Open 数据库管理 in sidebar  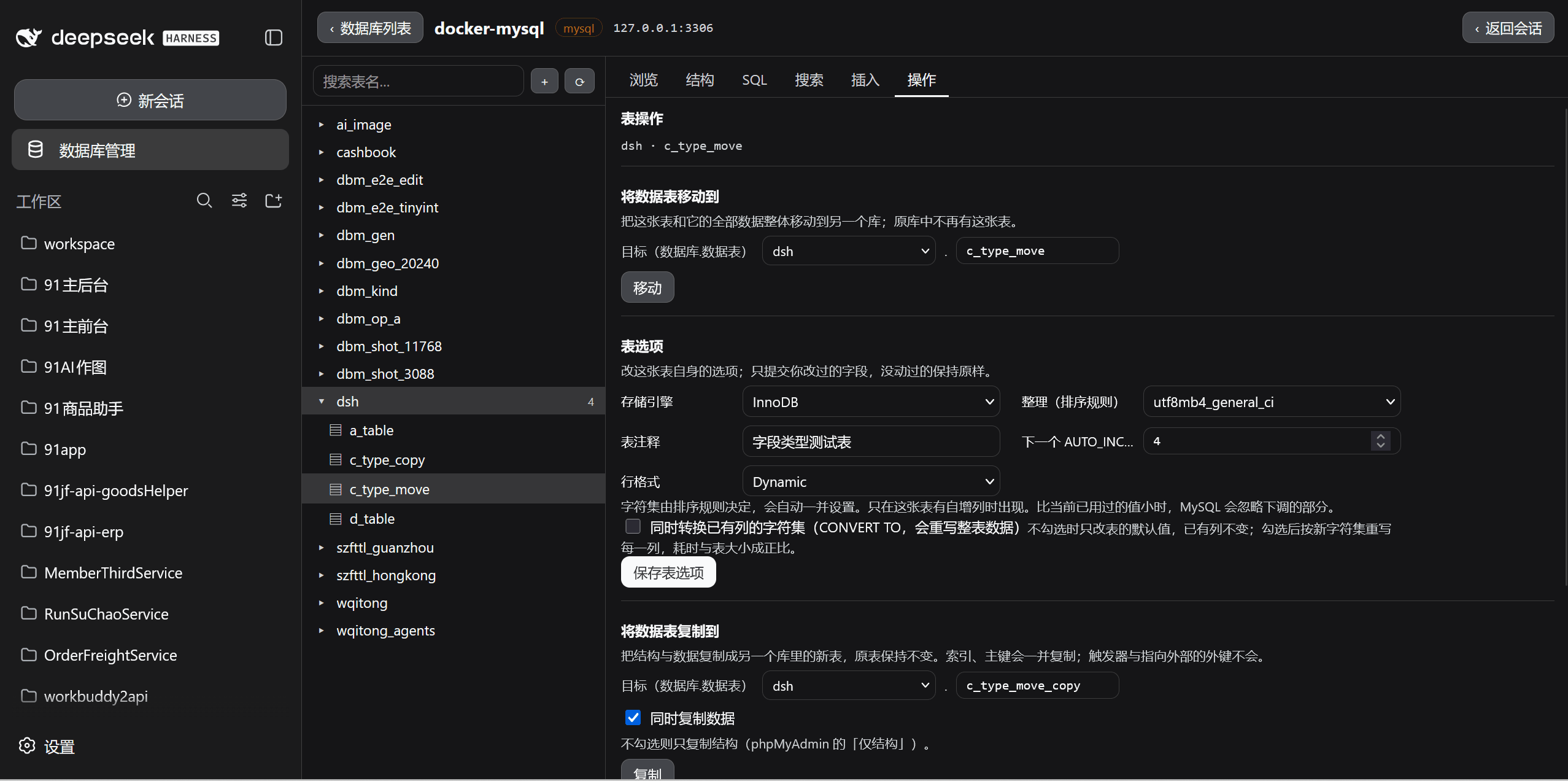(150, 150)
